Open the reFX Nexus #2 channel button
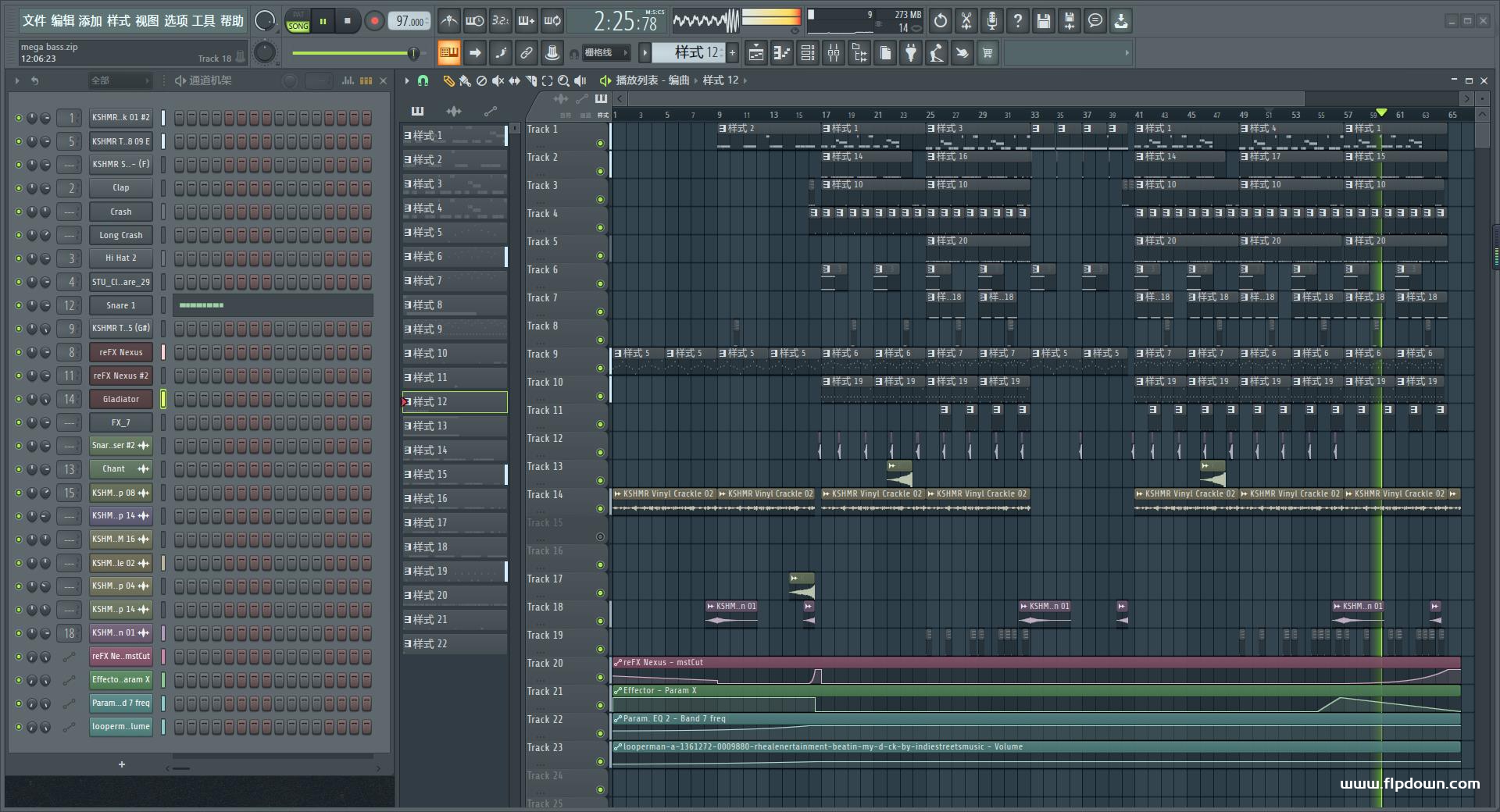 pyautogui.click(x=121, y=376)
